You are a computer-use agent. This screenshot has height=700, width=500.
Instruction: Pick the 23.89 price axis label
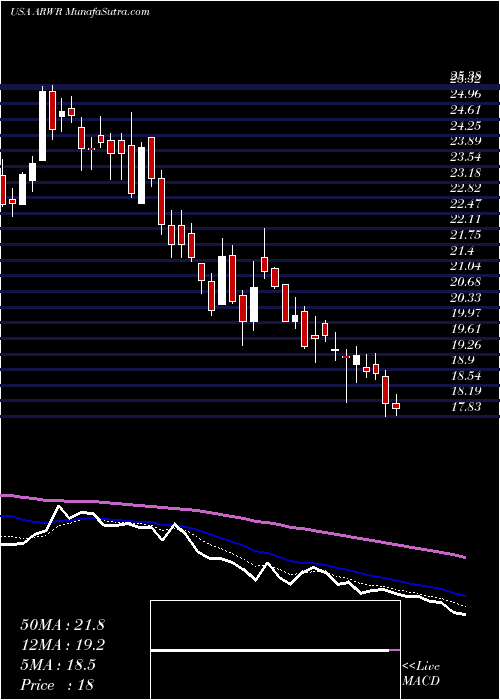click(x=465, y=141)
